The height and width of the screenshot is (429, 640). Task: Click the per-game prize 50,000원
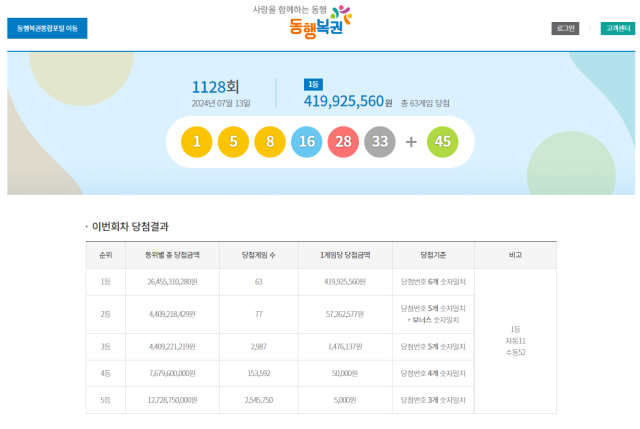point(345,373)
